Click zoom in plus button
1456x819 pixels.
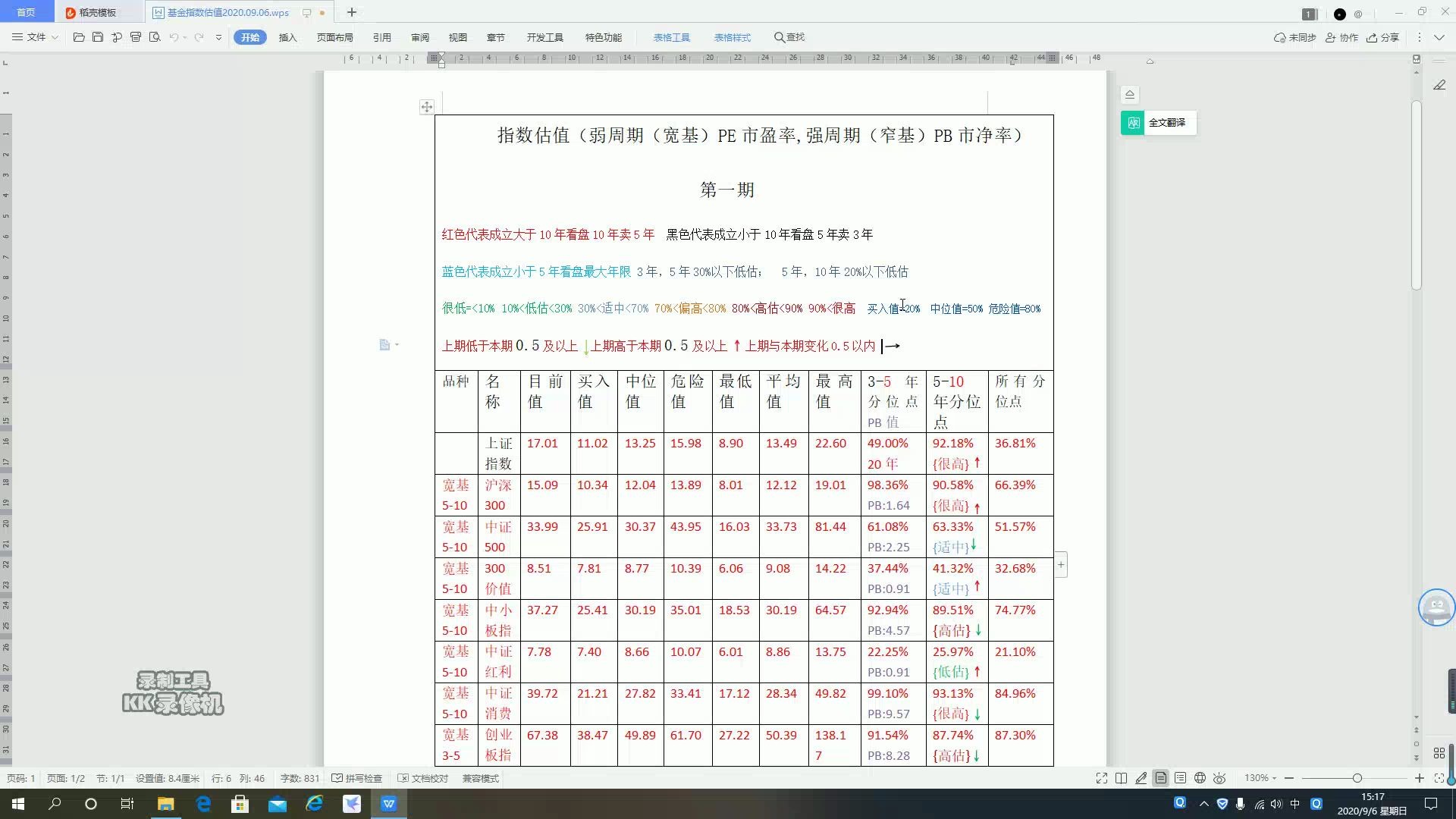tap(1420, 778)
